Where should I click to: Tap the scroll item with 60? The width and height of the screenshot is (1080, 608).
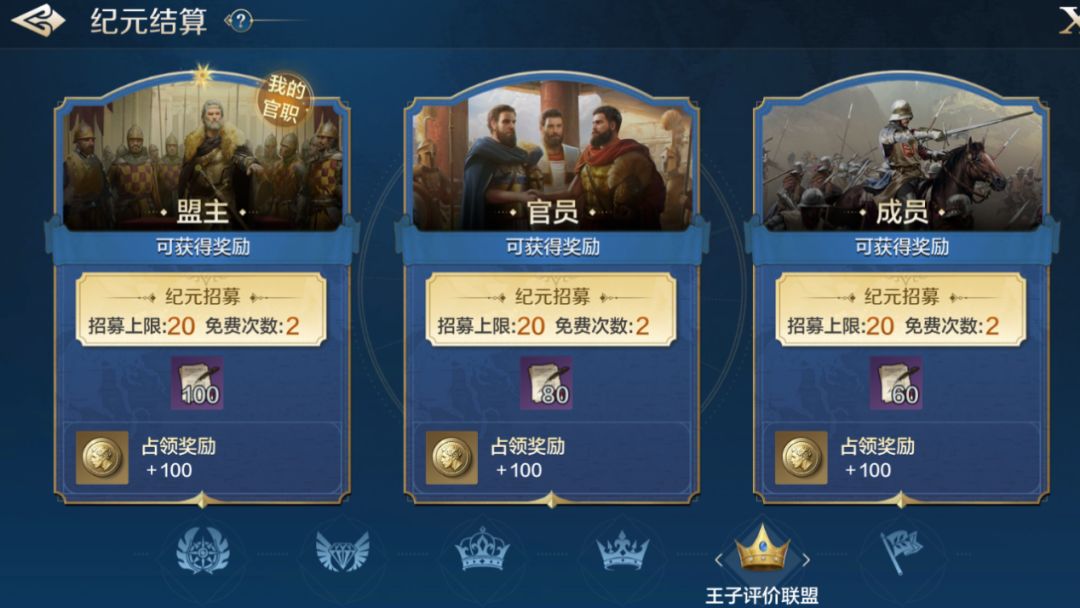click(x=895, y=383)
